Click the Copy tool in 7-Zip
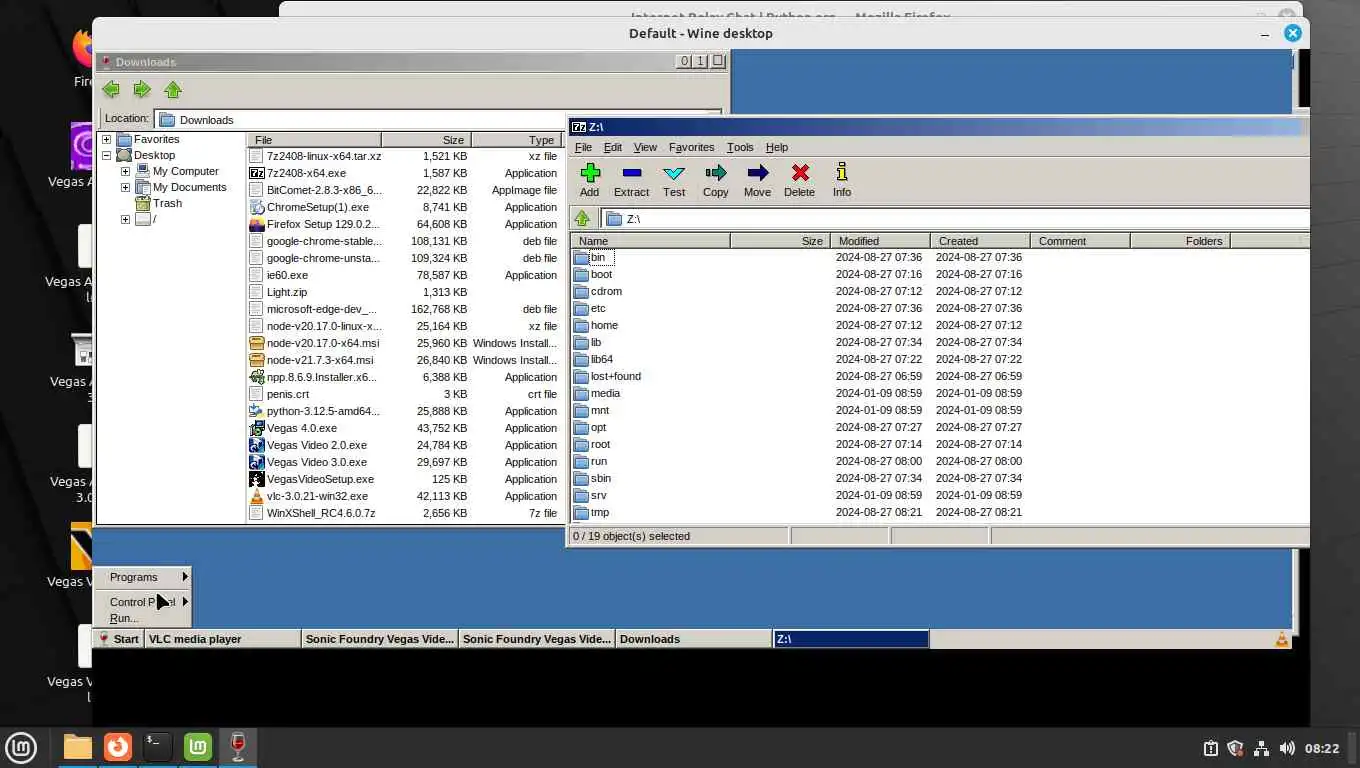The height and width of the screenshot is (768, 1360). (715, 180)
